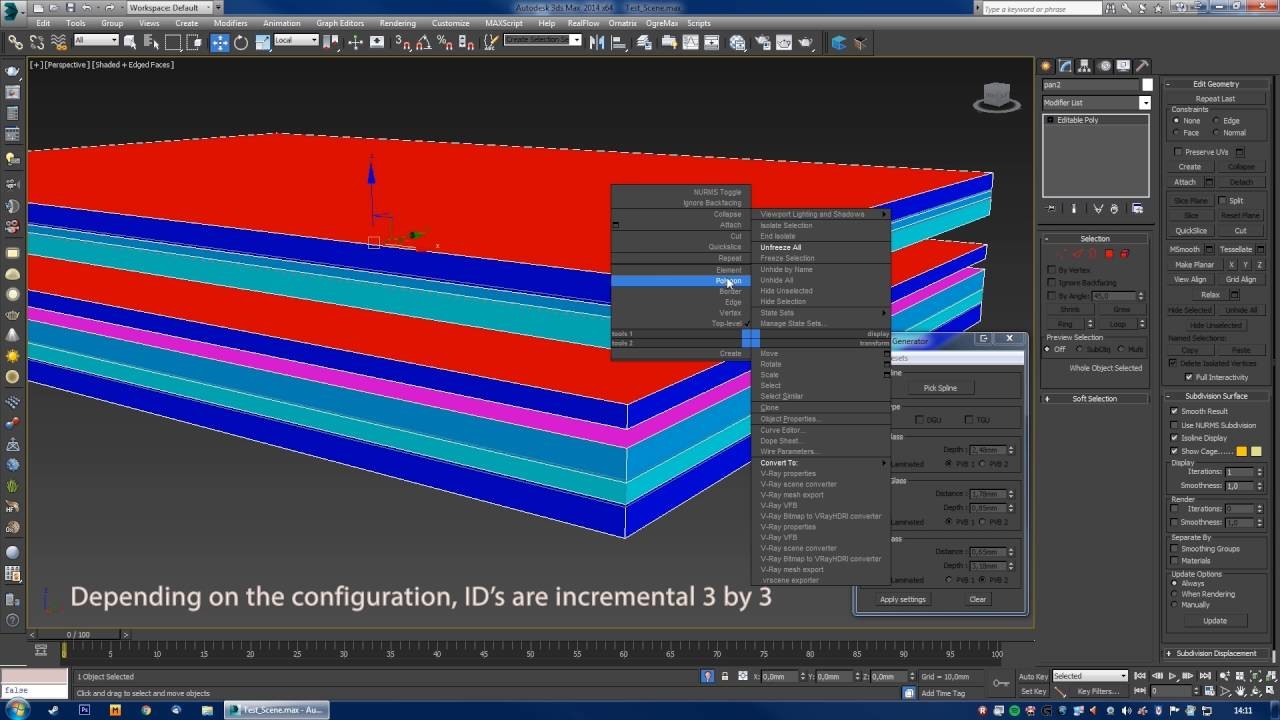Expand the Subdivision Displacement rollout
This screenshot has width=1280, height=720.
tap(1215, 653)
